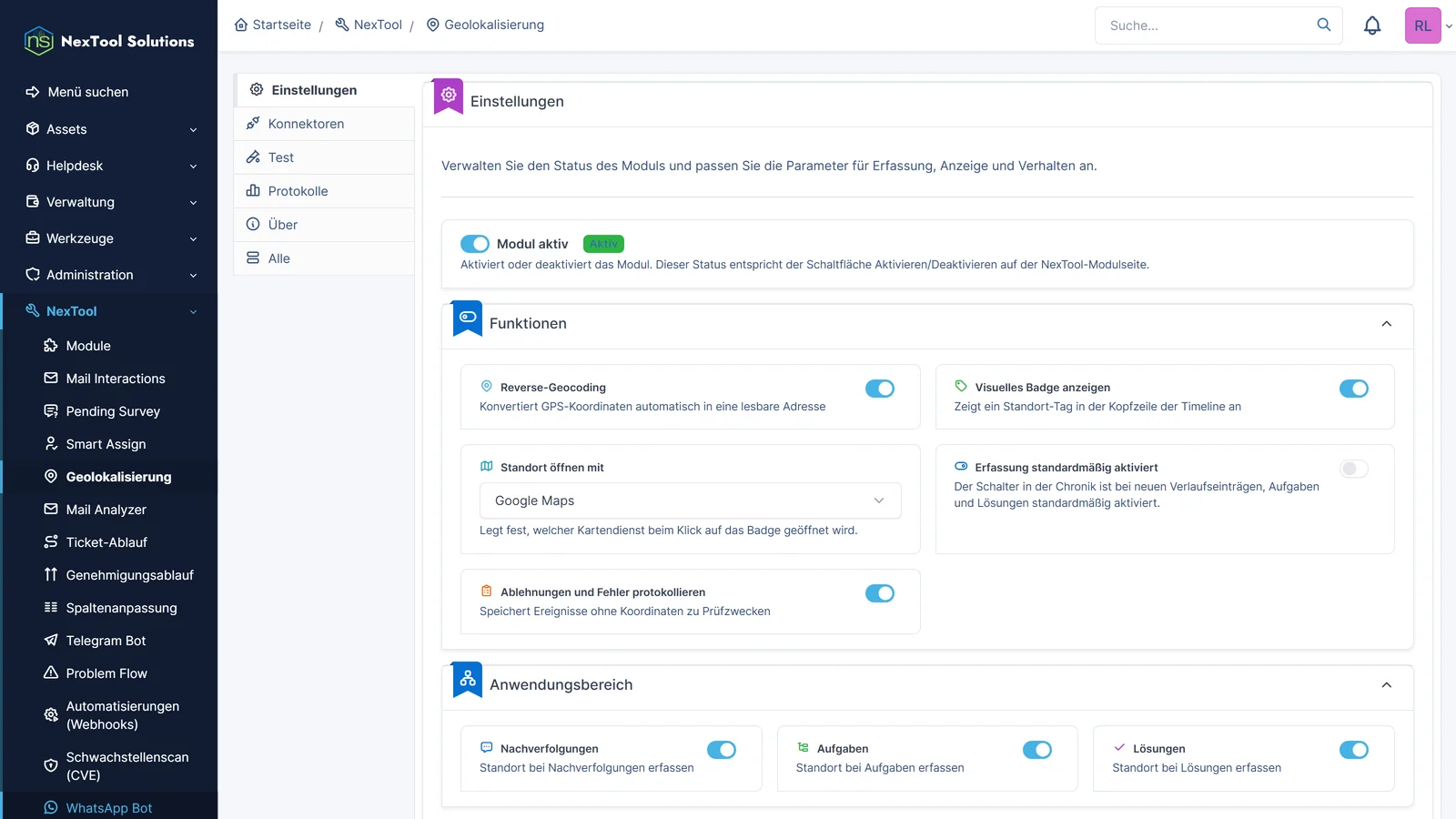This screenshot has width=1456, height=819.
Task: Expand the Assets sidebar menu
Action: point(109,129)
